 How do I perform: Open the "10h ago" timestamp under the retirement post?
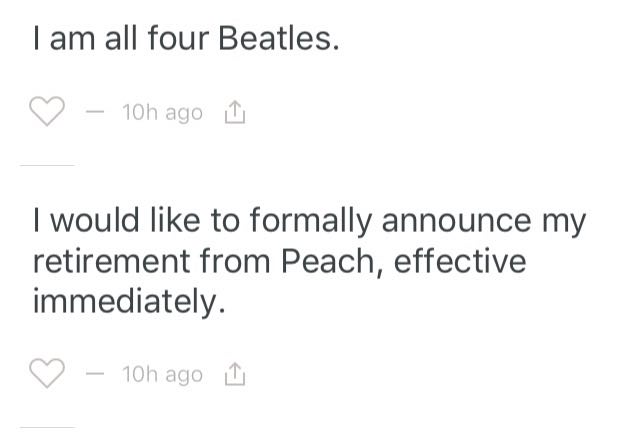pos(161,375)
